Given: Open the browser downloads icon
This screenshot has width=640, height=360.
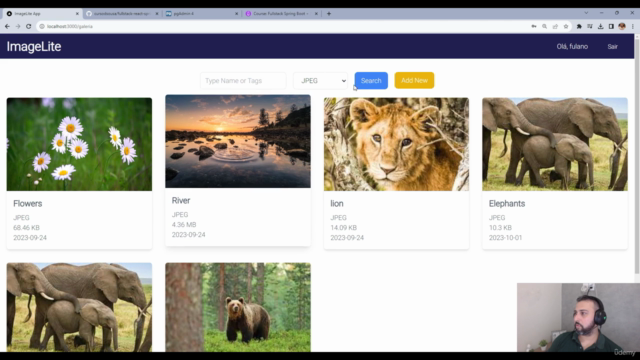Looking at the screenshot, I should click(x=600, y=26).
